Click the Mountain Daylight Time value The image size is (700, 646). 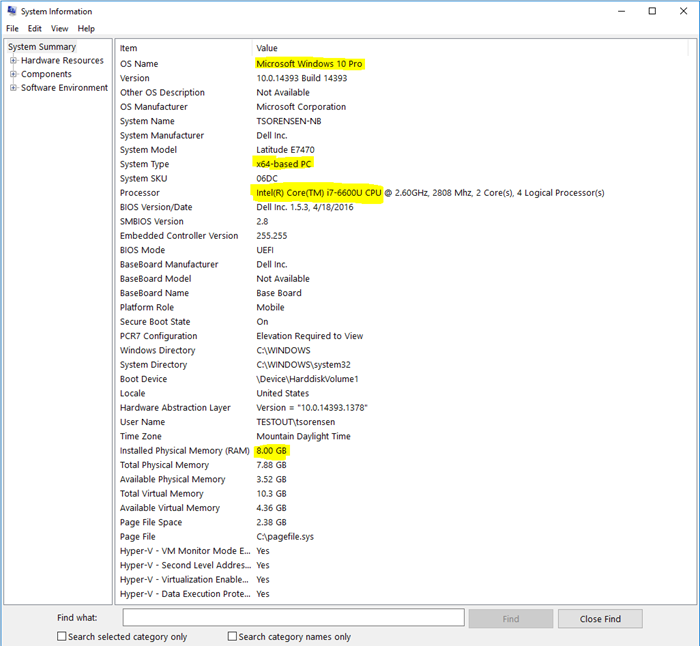[x=303, y=436]
